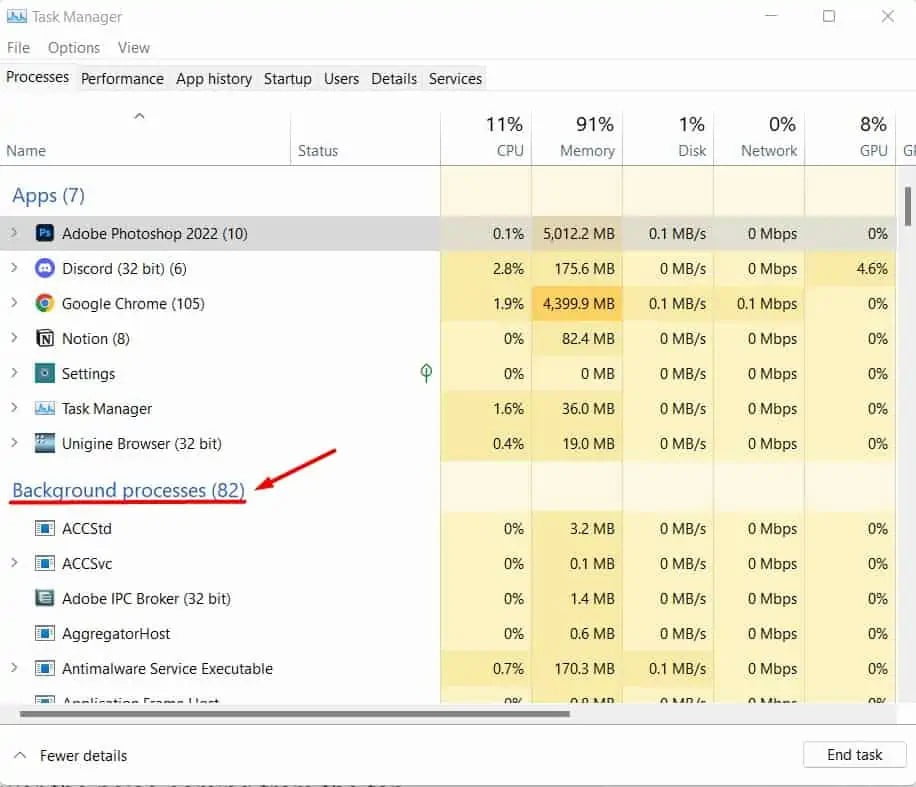
Task: Click Discord's 4.6% GPU value
Action: click(x=872, y=269)
